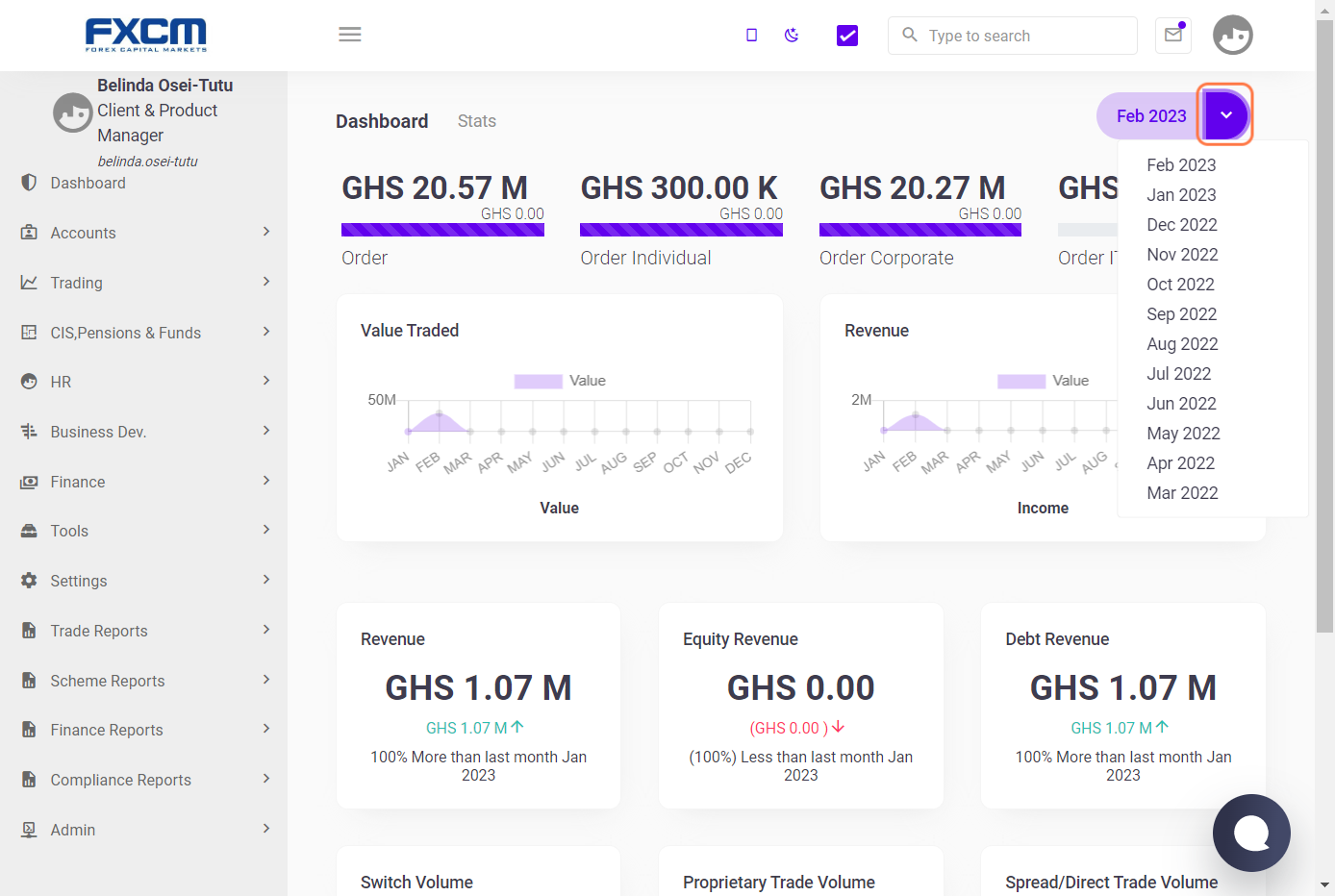The height and width of the screenshot is (896, 1335).
Task: Click the CIS,Pensions & Funds icon
Action: coord(29,333)
